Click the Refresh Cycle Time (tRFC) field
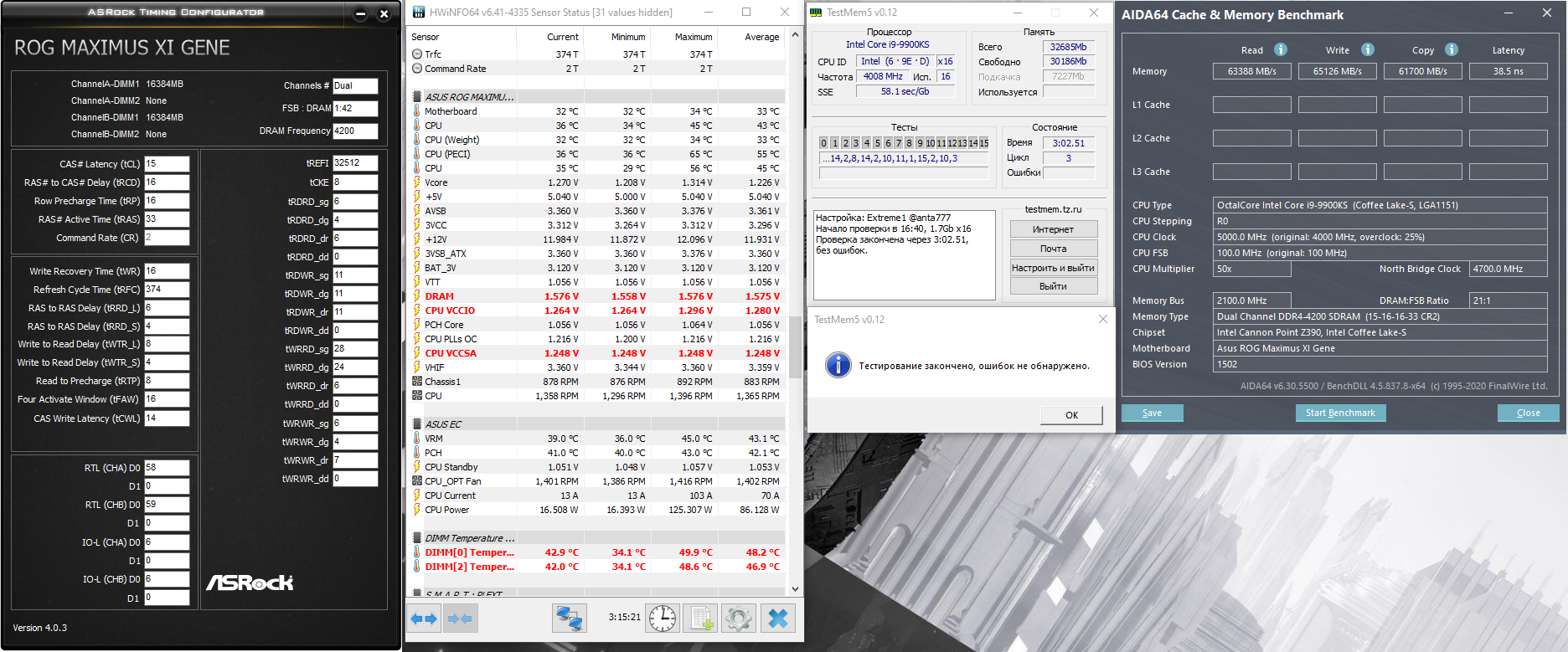Image resolution: width=1568 pixels, height=652 pixels. (x=167, y=290)
